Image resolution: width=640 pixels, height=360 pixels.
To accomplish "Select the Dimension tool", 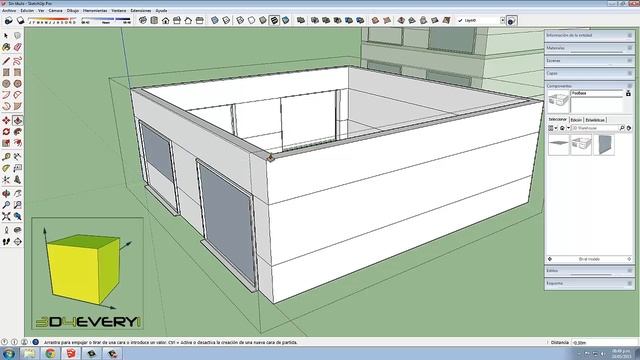I will (x=18, y=157).
